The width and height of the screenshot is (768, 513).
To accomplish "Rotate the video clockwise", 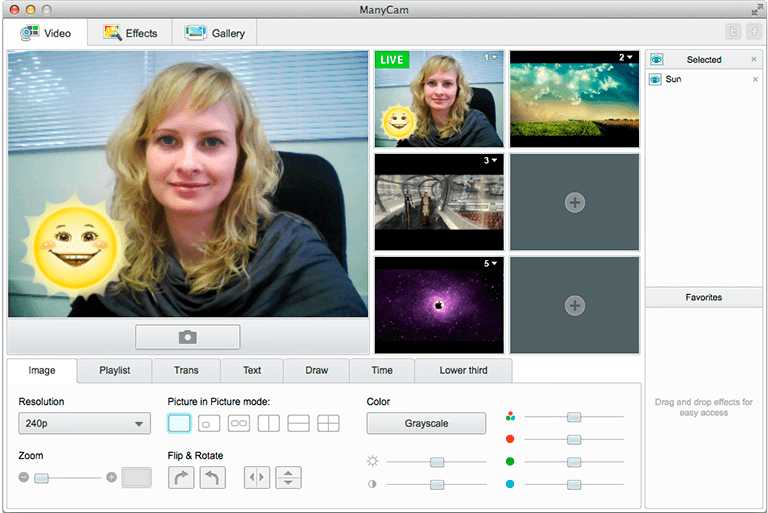I will coord(181,477).
